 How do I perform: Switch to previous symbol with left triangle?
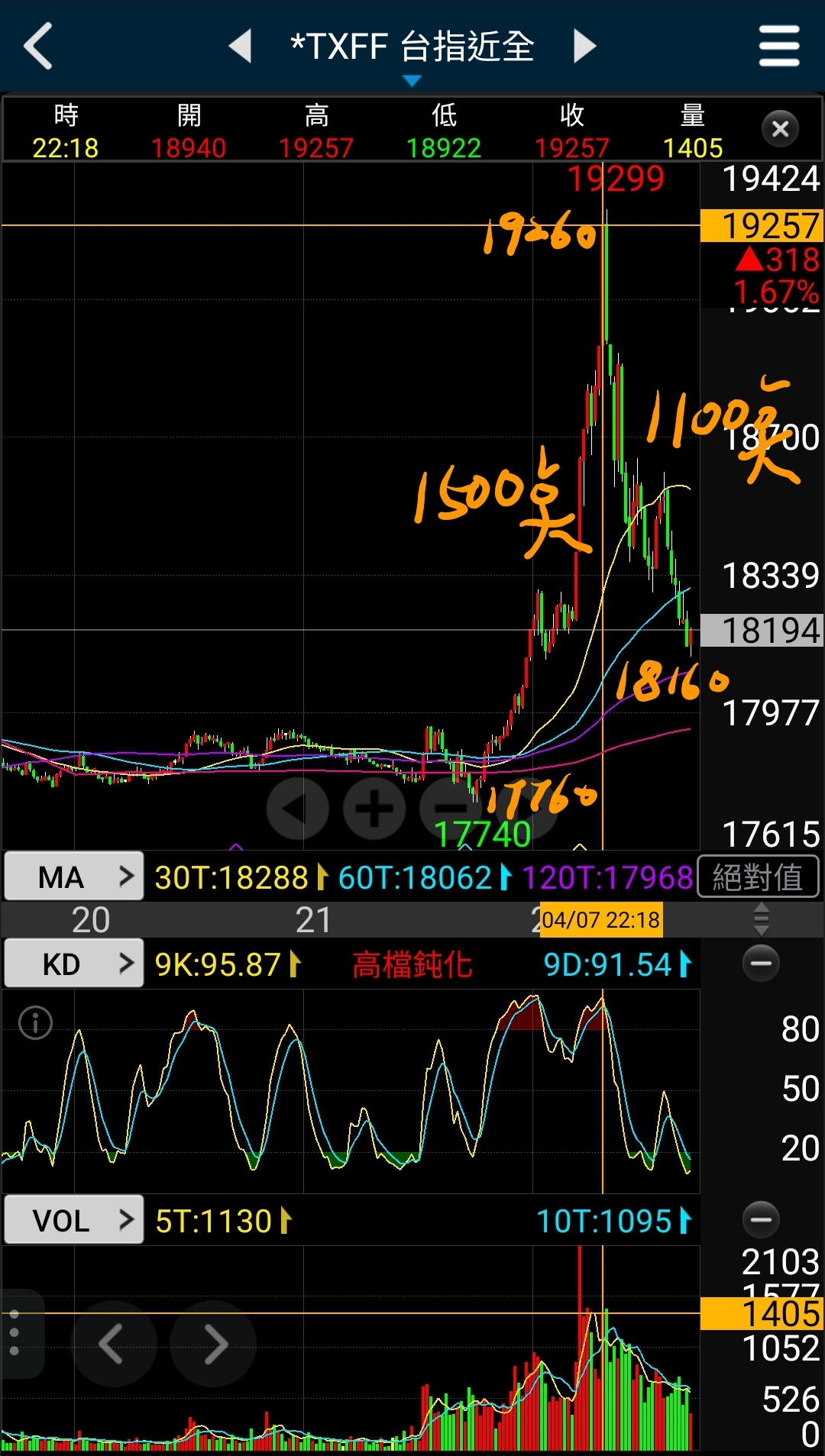[241, 46]
